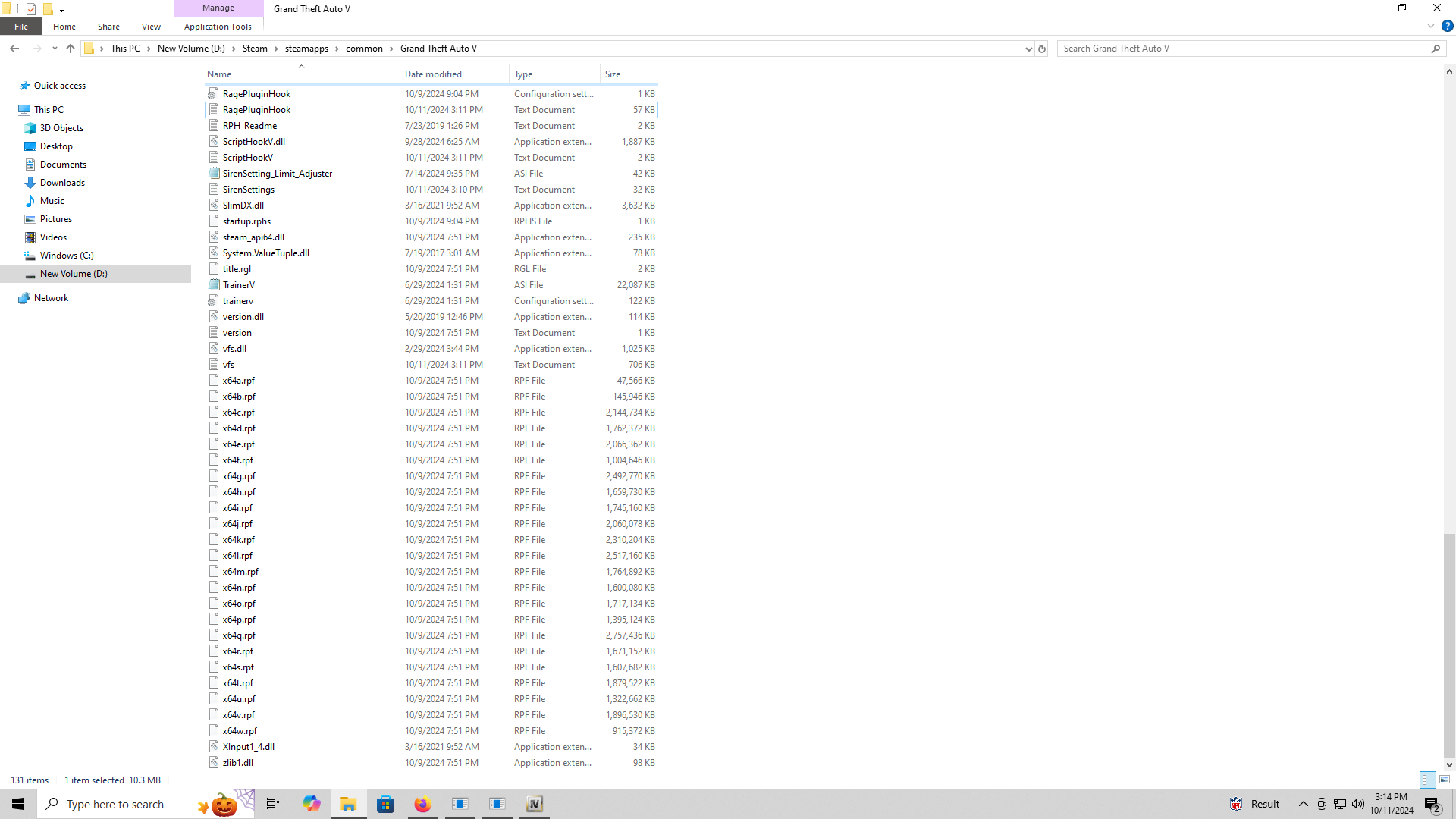Expand the address bar history dropdown
The width and height of the screenshot is (1456, 819).
pyautogui.click(x=1028, y=49)
